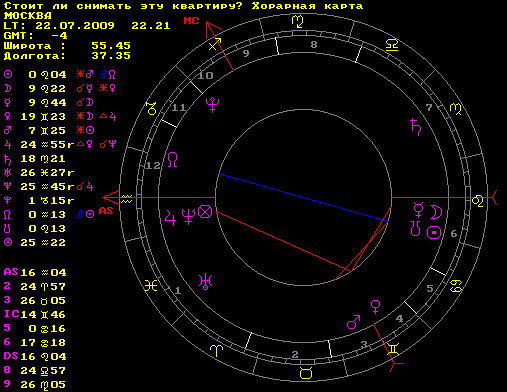Select the house 8 number label

tap(314, 45)
